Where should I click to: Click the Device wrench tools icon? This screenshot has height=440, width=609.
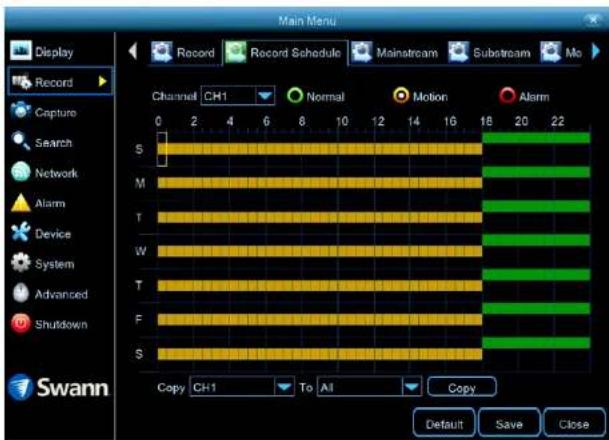click(x=21, y=232)
